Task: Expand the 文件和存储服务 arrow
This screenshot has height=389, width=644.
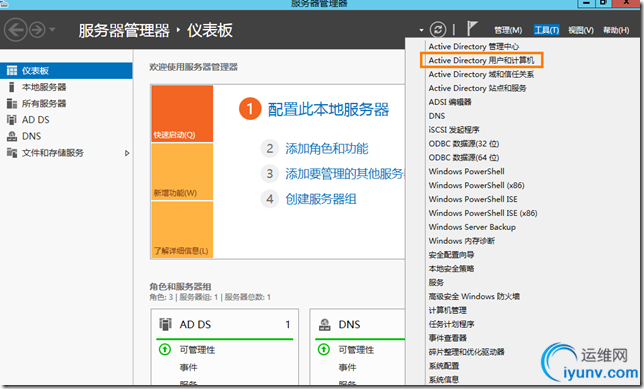Action: tap(127, 153)
